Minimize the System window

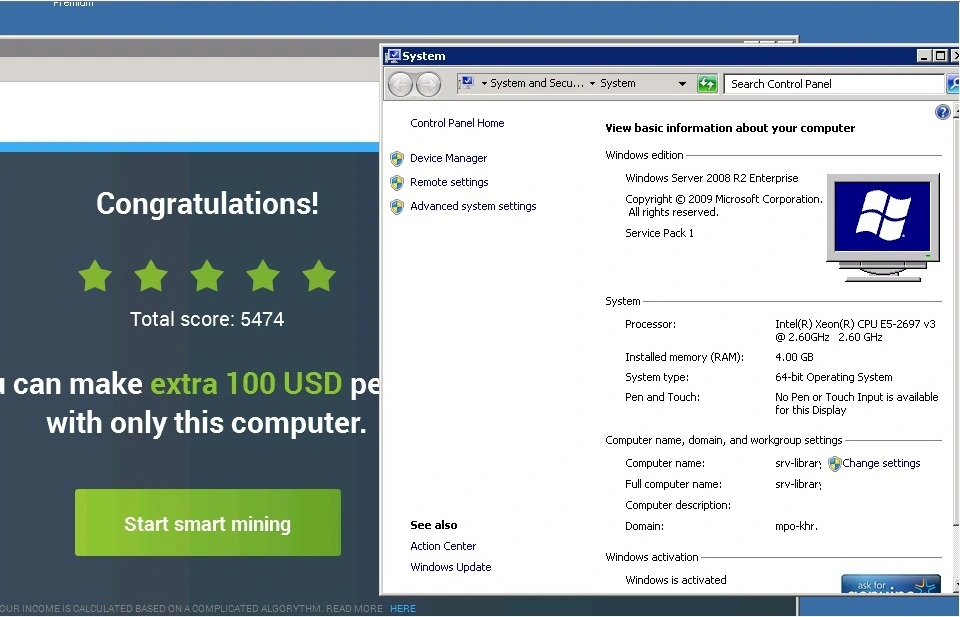[x=924, y=56]
